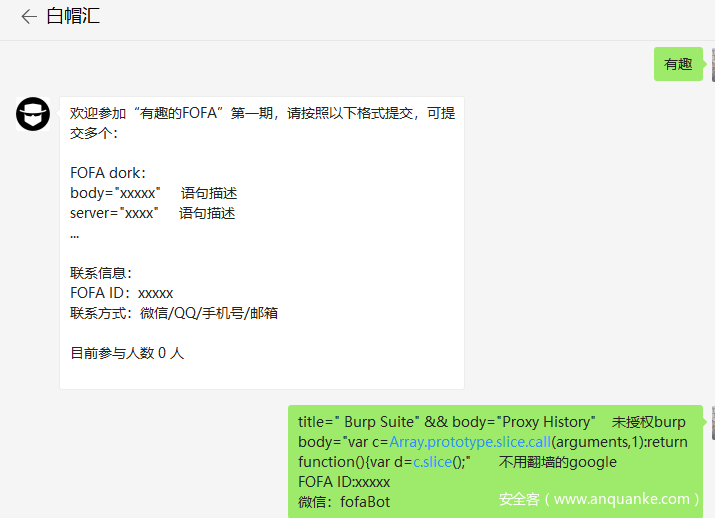Open my avatar beside the Burp Suite message
The height and width of the screenshot is (518, 715).
click(713, 423)
